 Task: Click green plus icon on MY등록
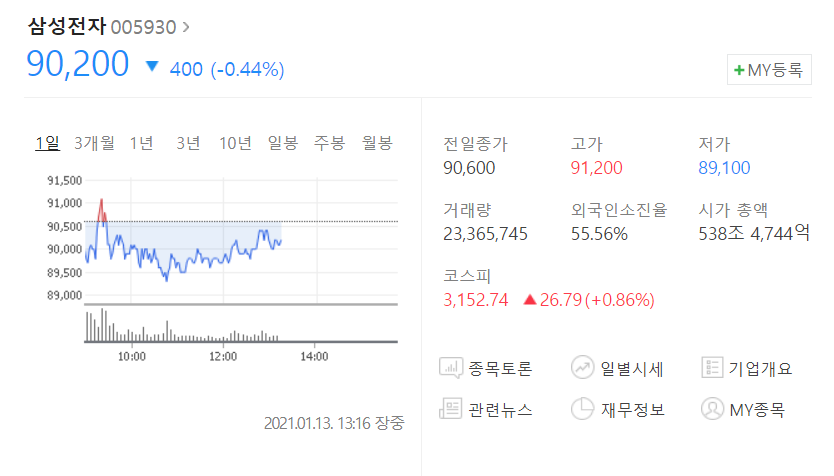739,70
